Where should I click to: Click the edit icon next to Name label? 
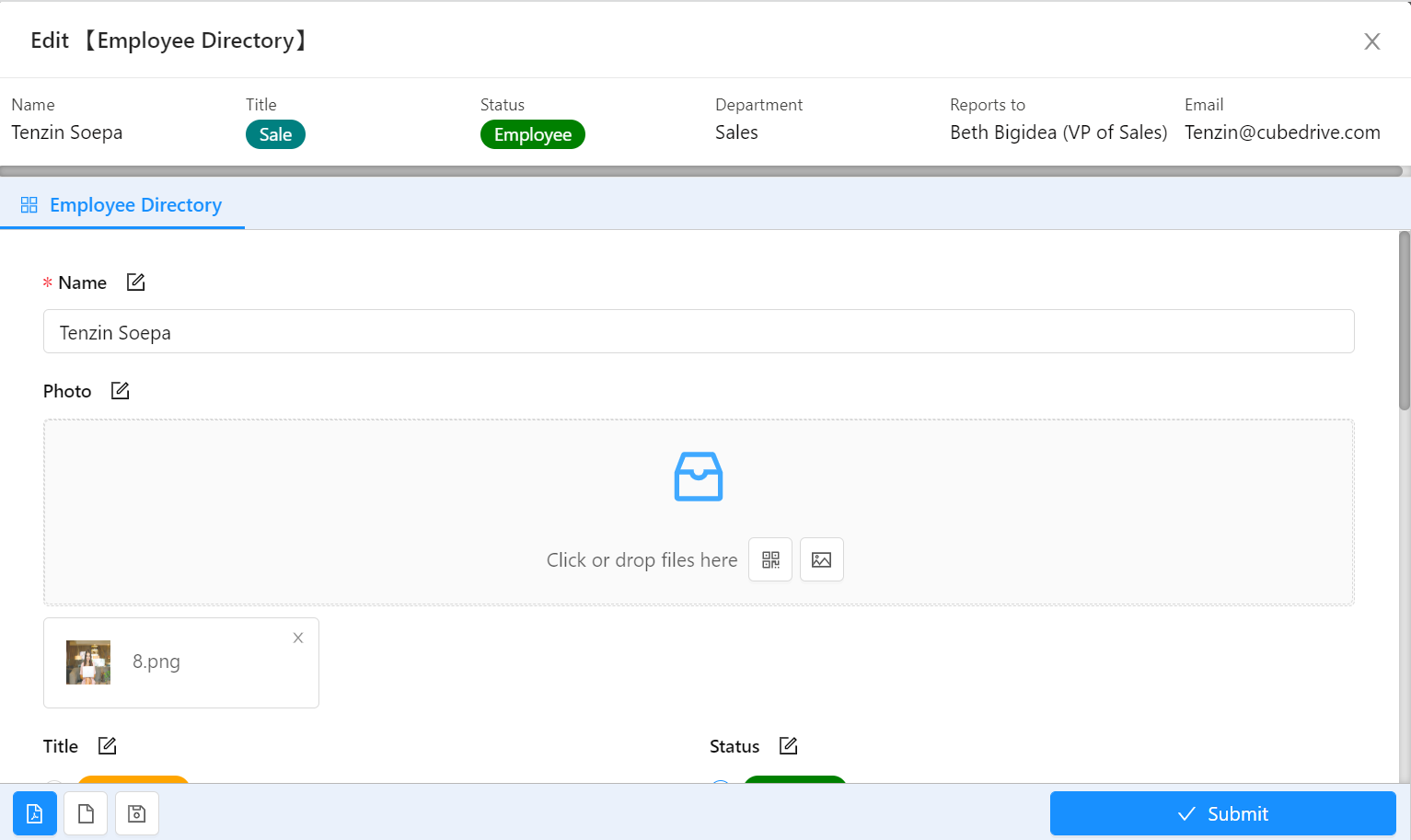136,282
